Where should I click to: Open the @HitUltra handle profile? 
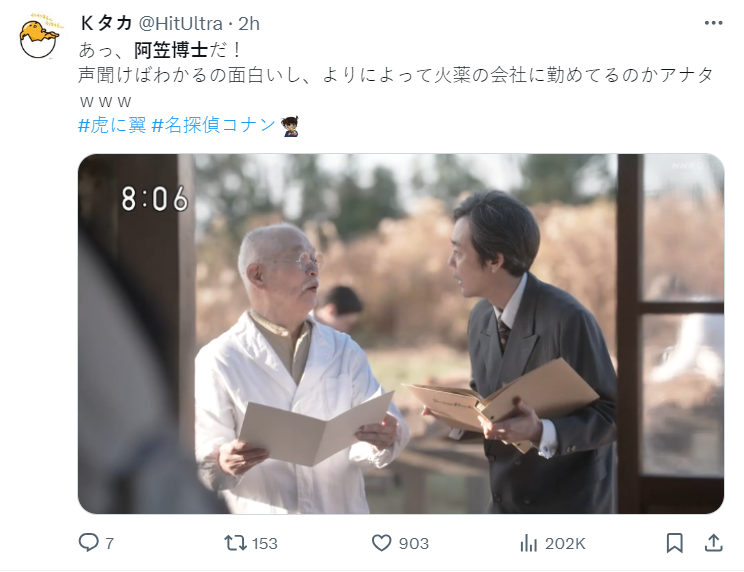coord(180,23)
